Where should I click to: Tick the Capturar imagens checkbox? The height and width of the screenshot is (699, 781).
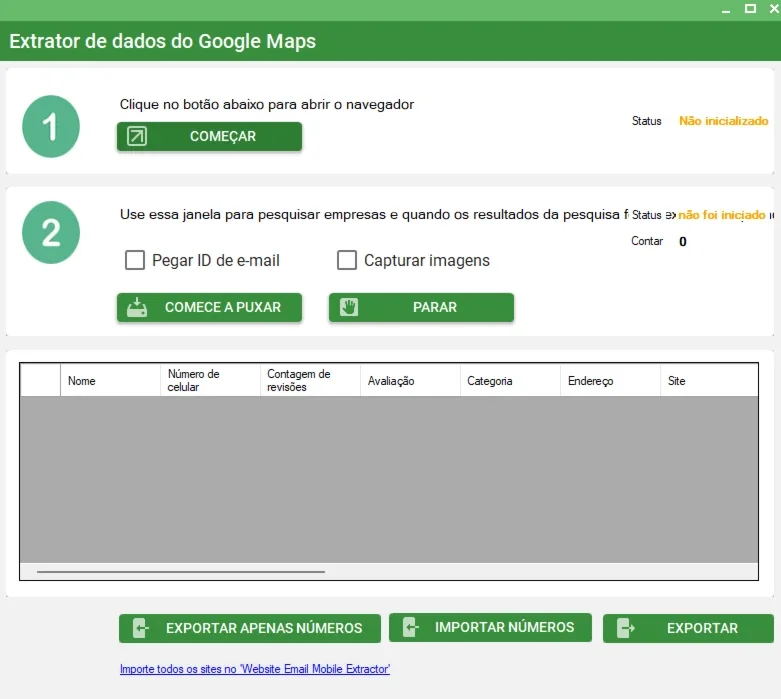click(x=347, y=260)
